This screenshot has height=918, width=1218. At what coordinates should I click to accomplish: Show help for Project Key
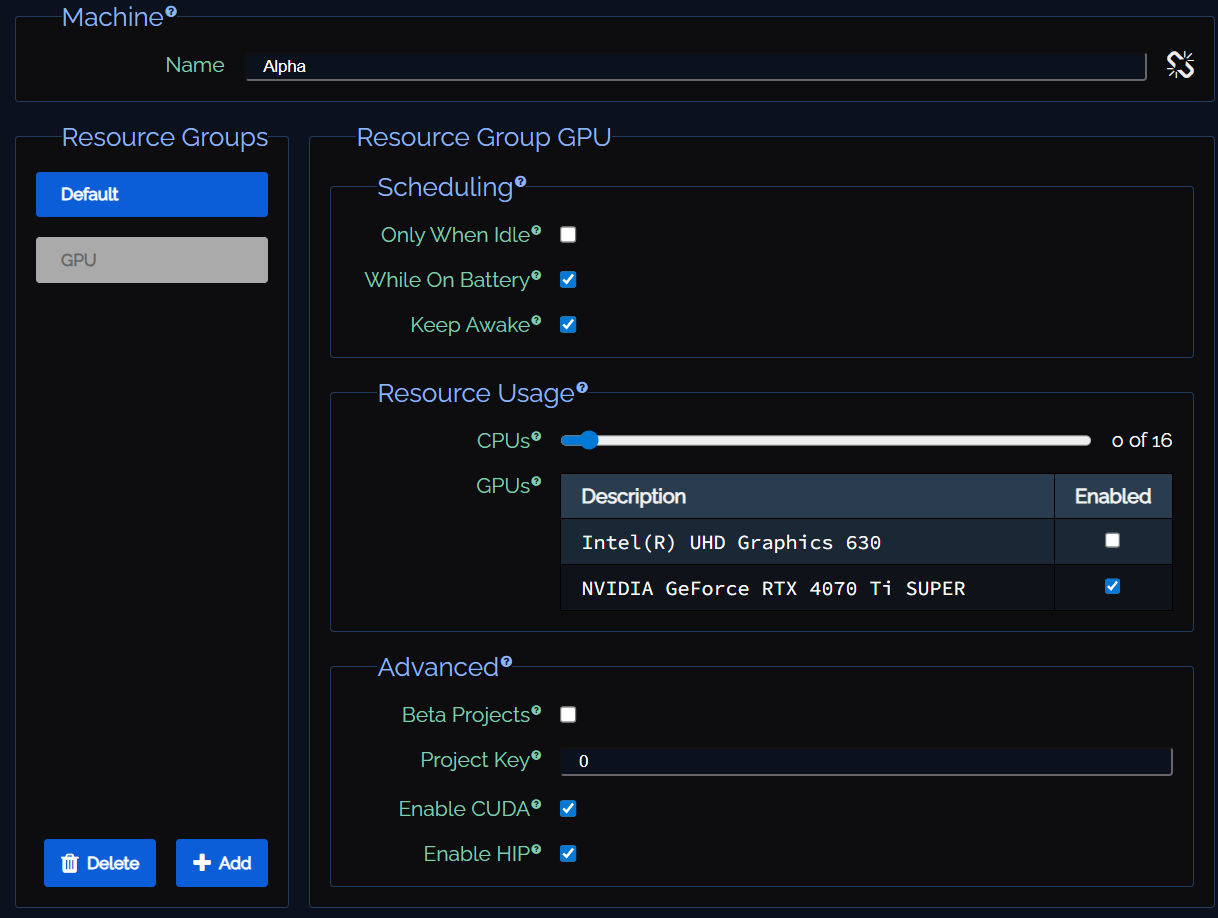pyautogui.click(x=536, y=755)
